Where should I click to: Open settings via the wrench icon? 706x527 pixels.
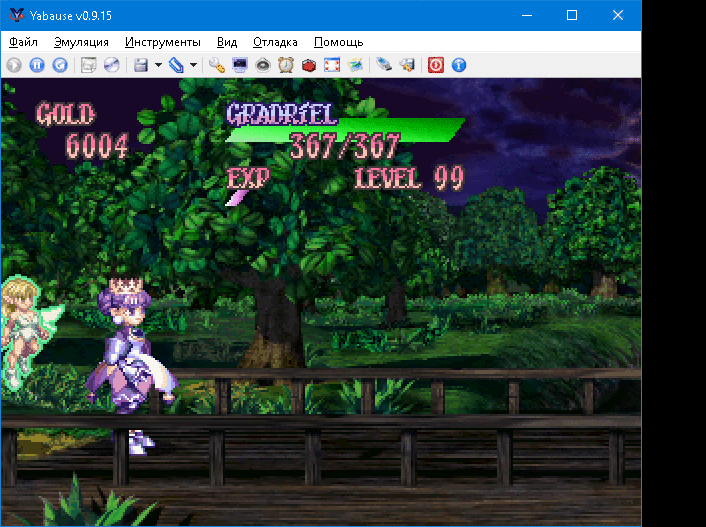point(216,65)
